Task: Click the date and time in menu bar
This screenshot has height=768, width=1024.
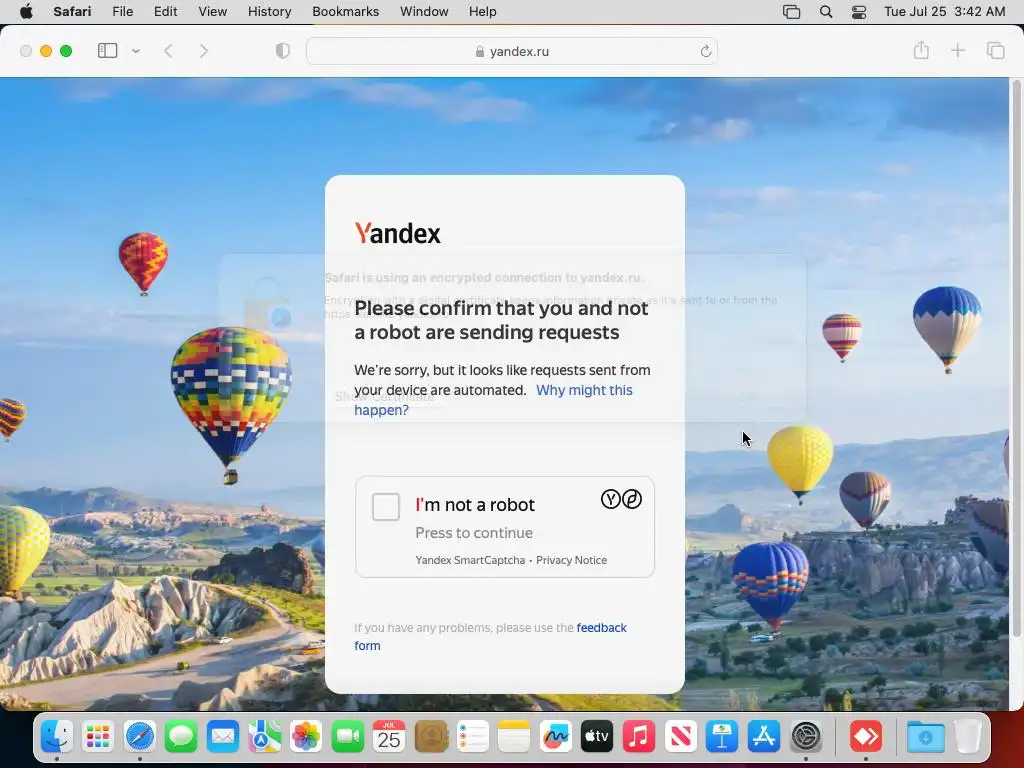Action: (x=944, y=12)
